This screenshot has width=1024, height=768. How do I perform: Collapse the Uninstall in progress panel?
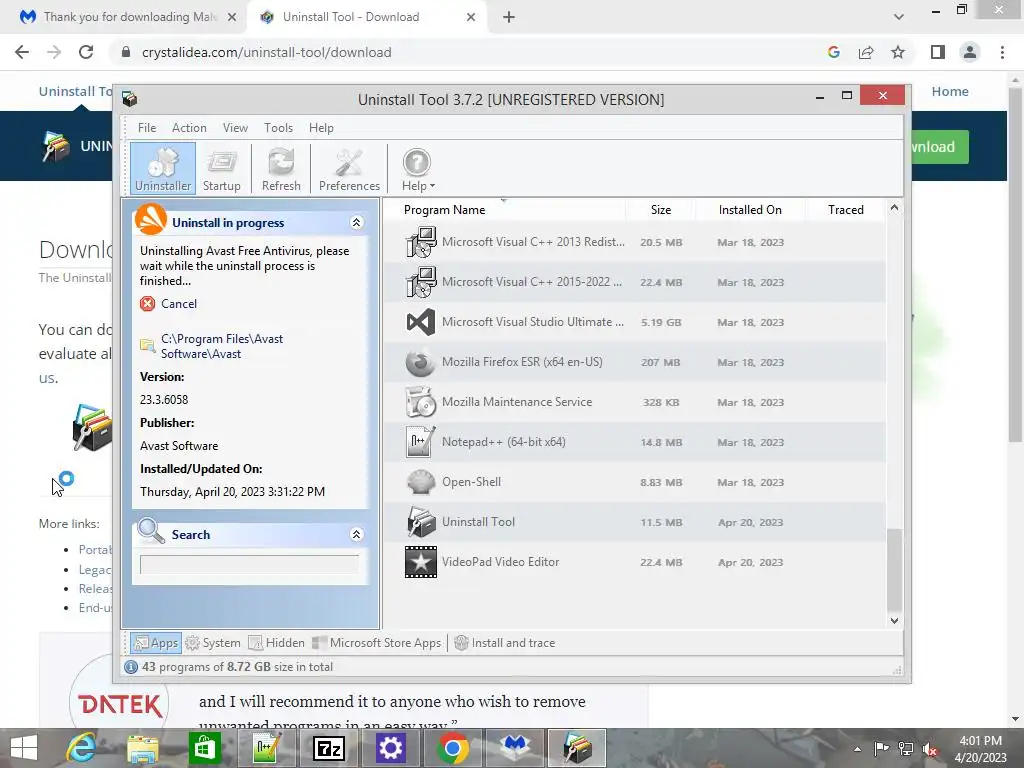click(357, 223)
